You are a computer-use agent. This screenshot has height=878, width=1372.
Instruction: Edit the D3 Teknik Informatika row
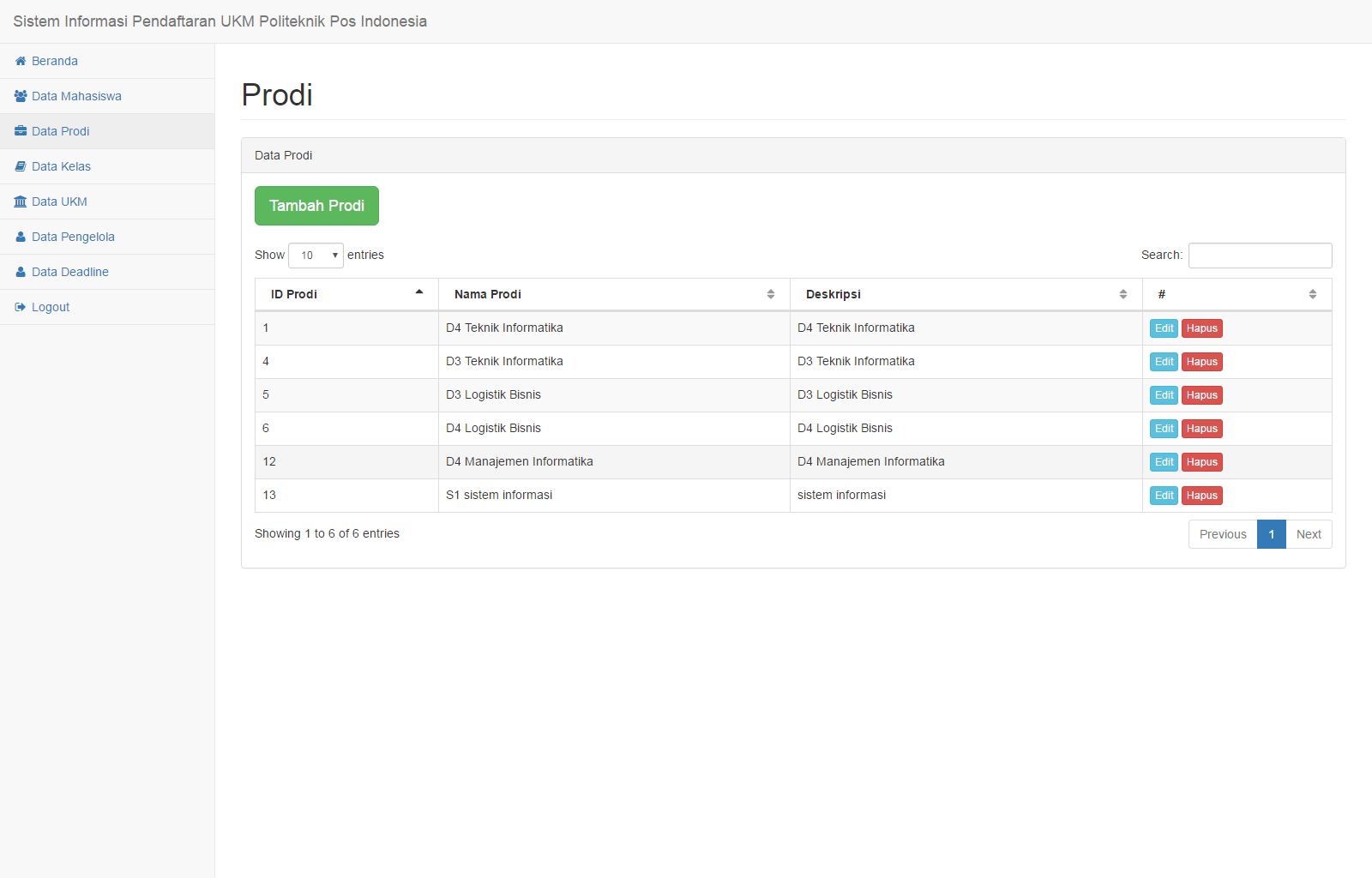[x=1164, y=362]
